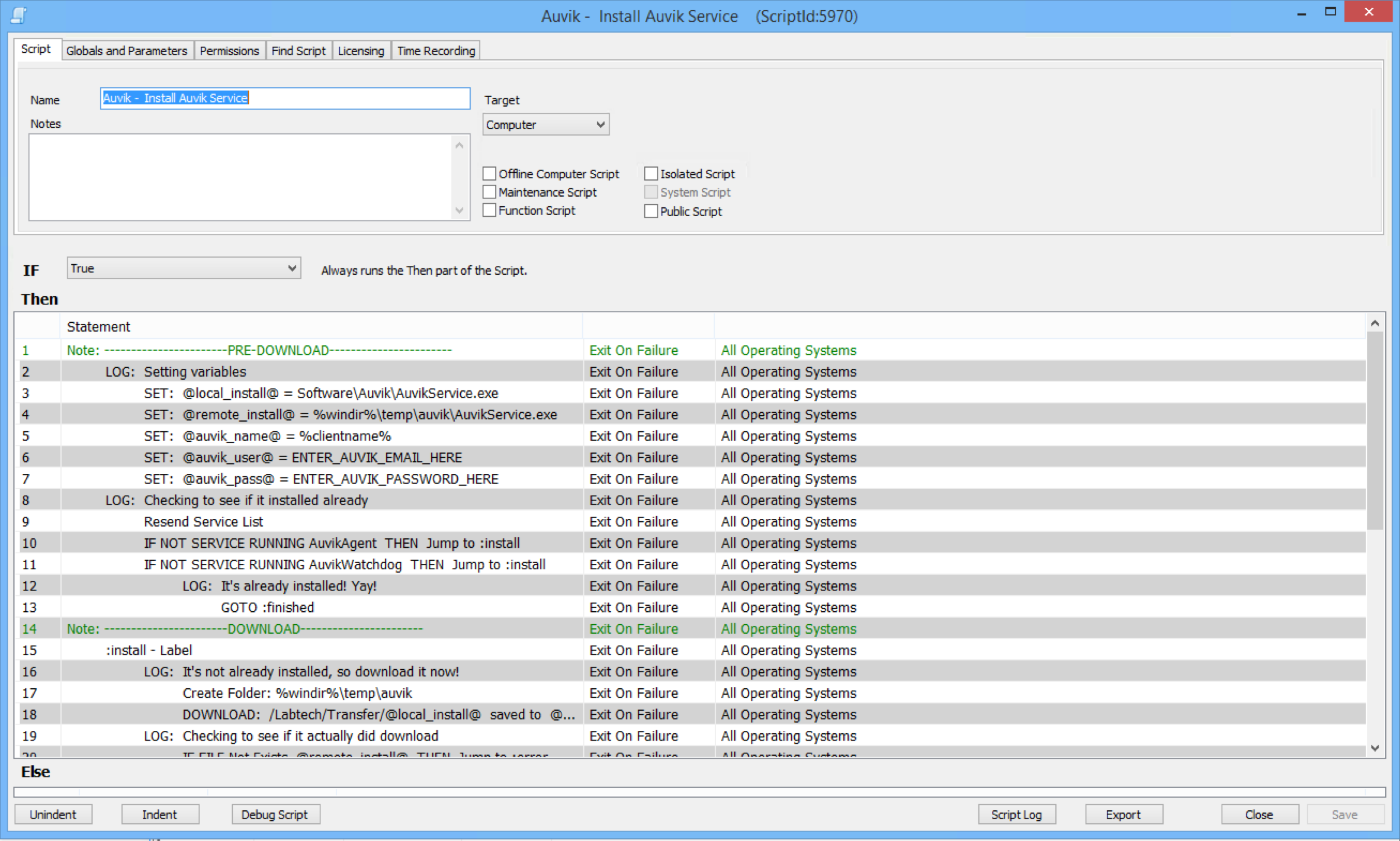Viewport: 1400px width, 841px height.
Task: Click statement list scroll up arrow
Action: tap(1375, 323)
